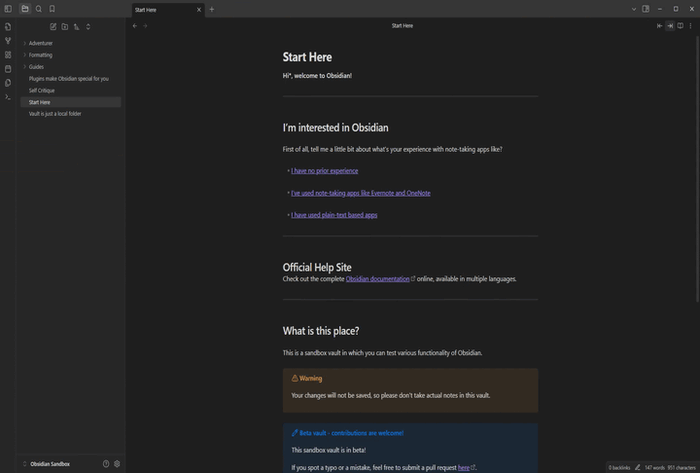The width and height of the screenshot is (700, 473).
Task: Click the 'What is this place?' heading
Action: [x=321, y=331]
